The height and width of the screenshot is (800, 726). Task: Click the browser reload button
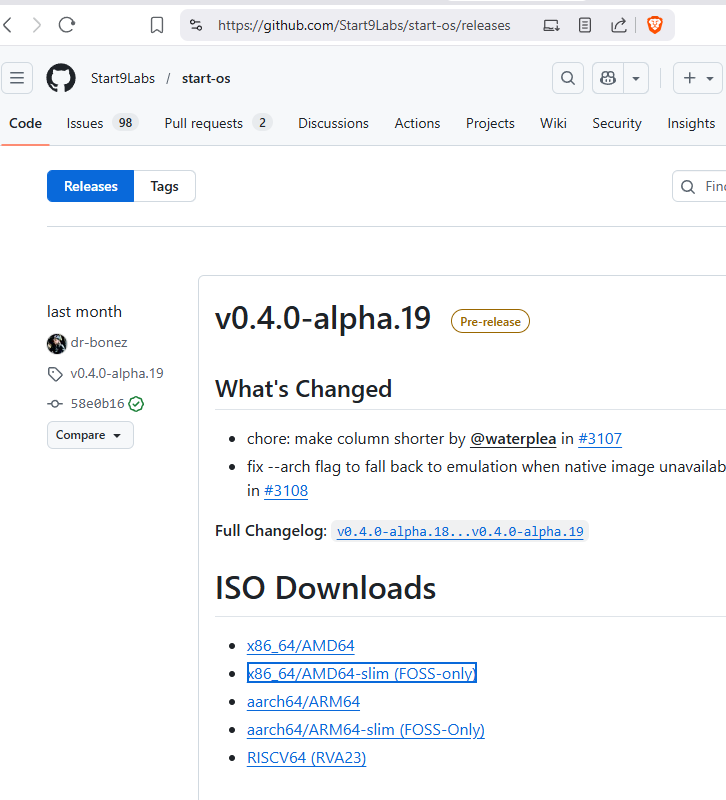[67, 25]
